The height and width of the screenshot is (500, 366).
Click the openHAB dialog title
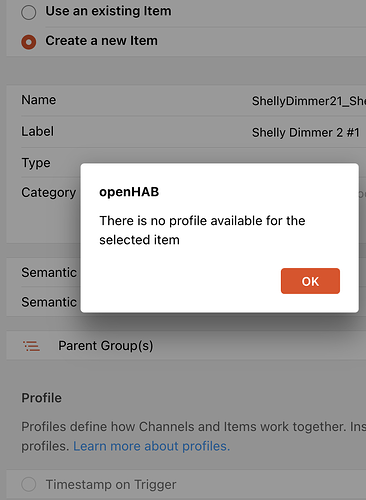coord(129,192)
